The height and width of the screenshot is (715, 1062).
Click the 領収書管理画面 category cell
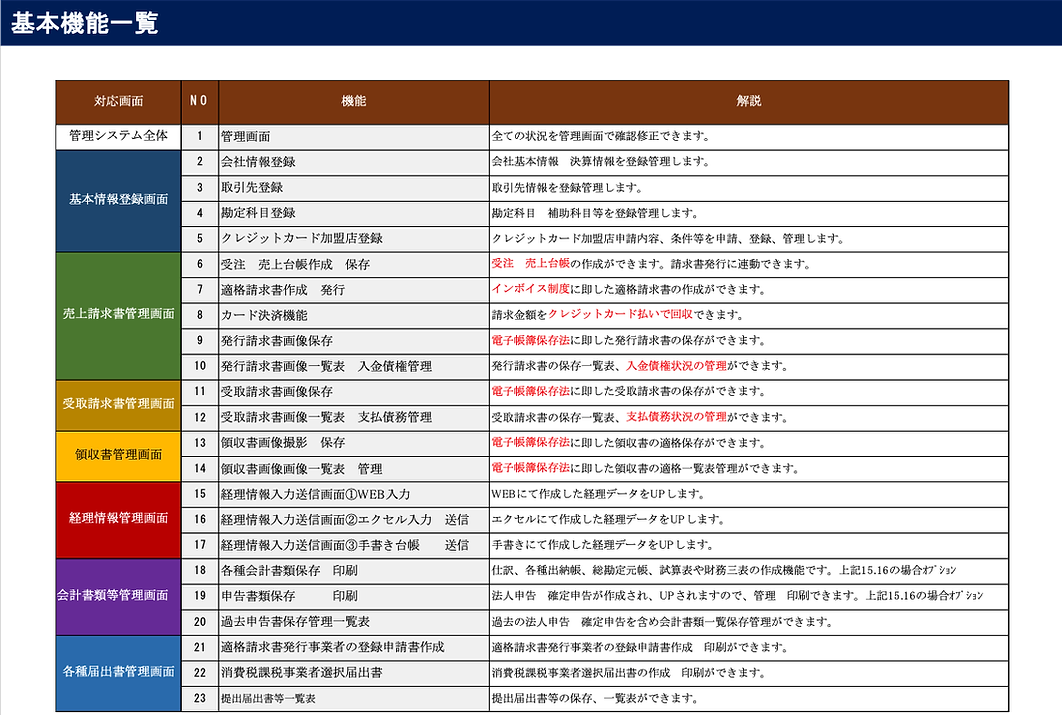coord(119,455)
